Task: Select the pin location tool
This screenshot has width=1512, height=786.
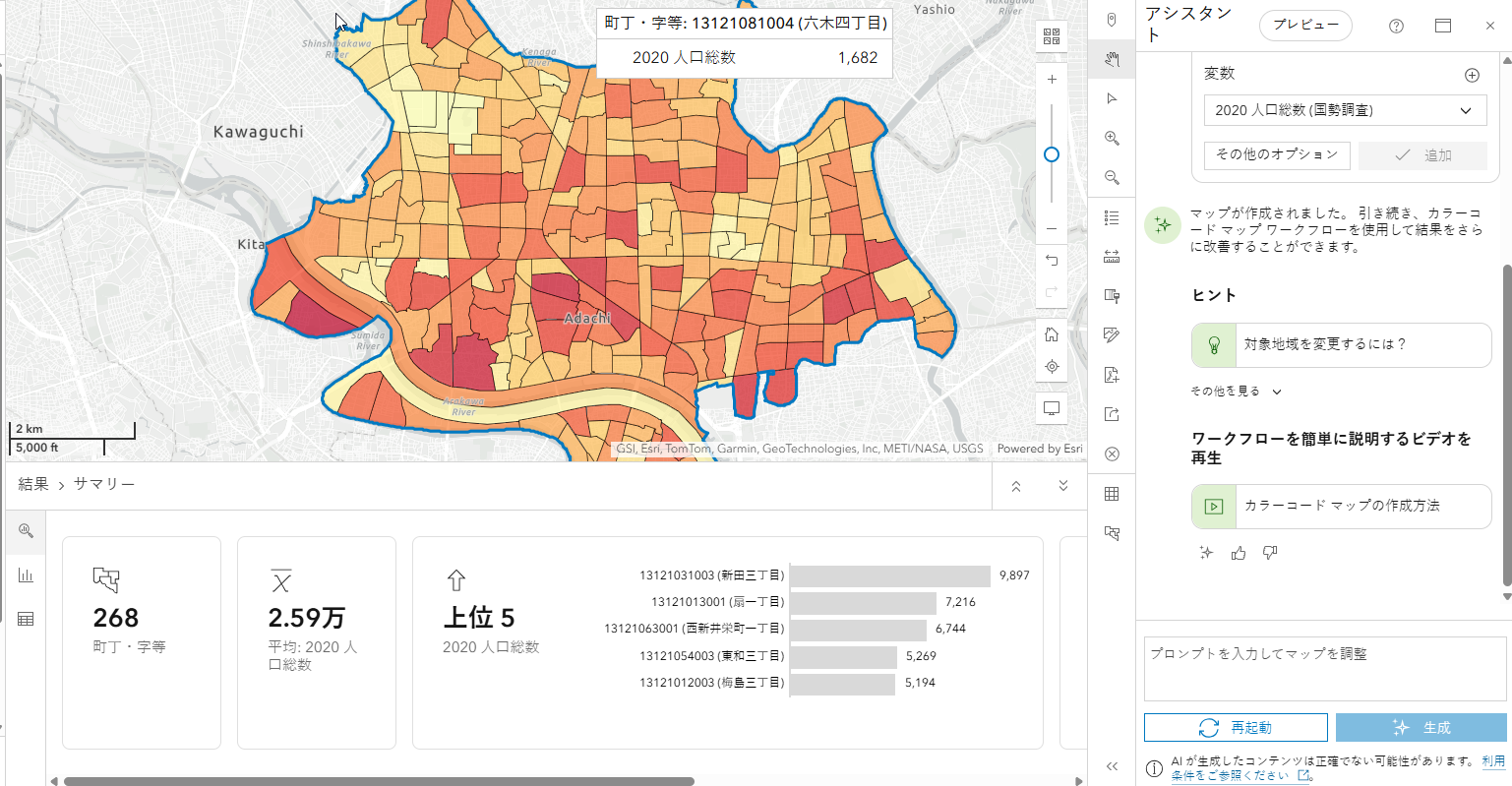Action: [1112, 21]
